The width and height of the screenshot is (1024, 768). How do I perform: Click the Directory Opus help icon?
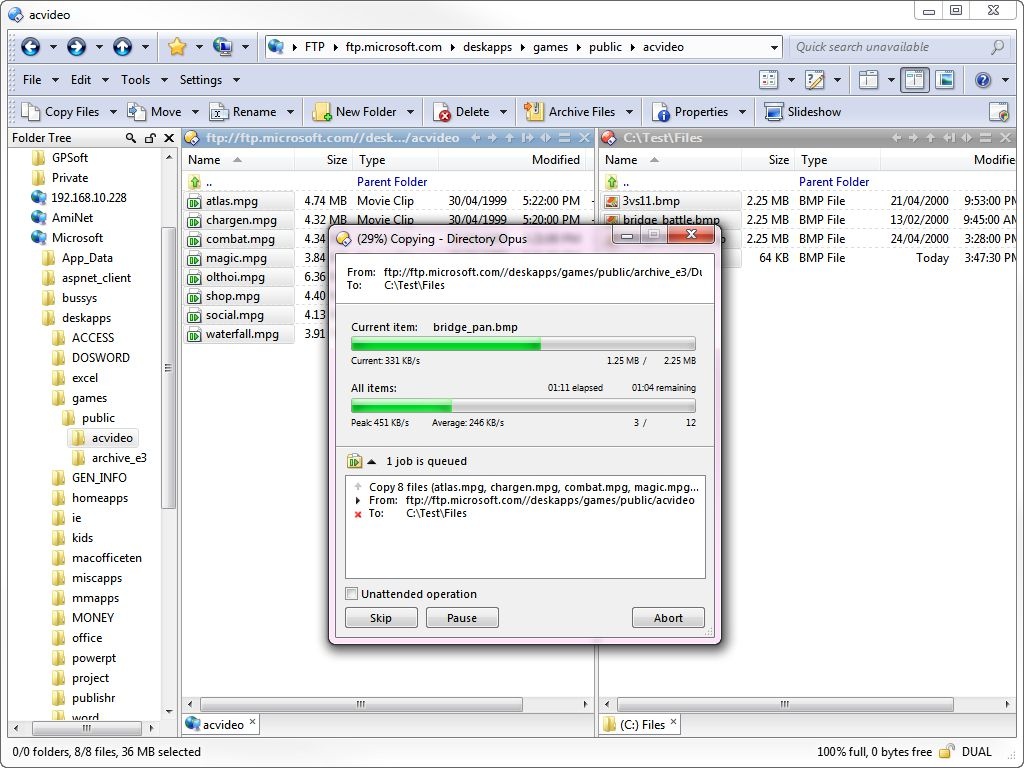point(981,80)
